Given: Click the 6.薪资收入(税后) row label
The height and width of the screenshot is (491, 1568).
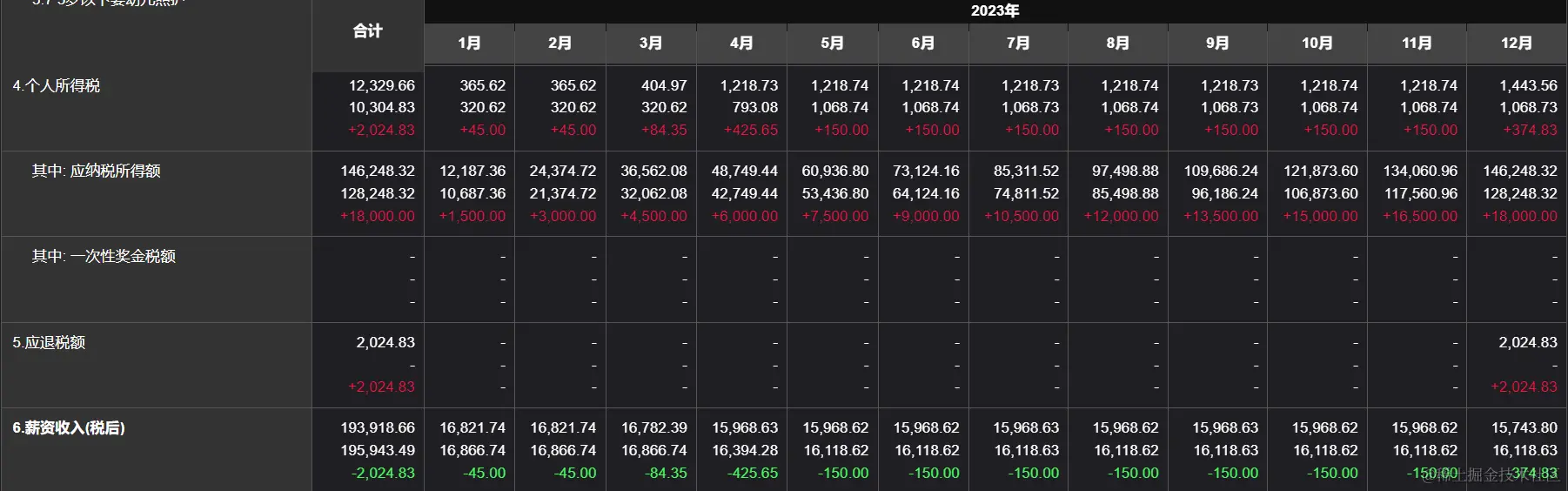Looking at the screenshot, I should pyautogui.click(x=69, y=427).
